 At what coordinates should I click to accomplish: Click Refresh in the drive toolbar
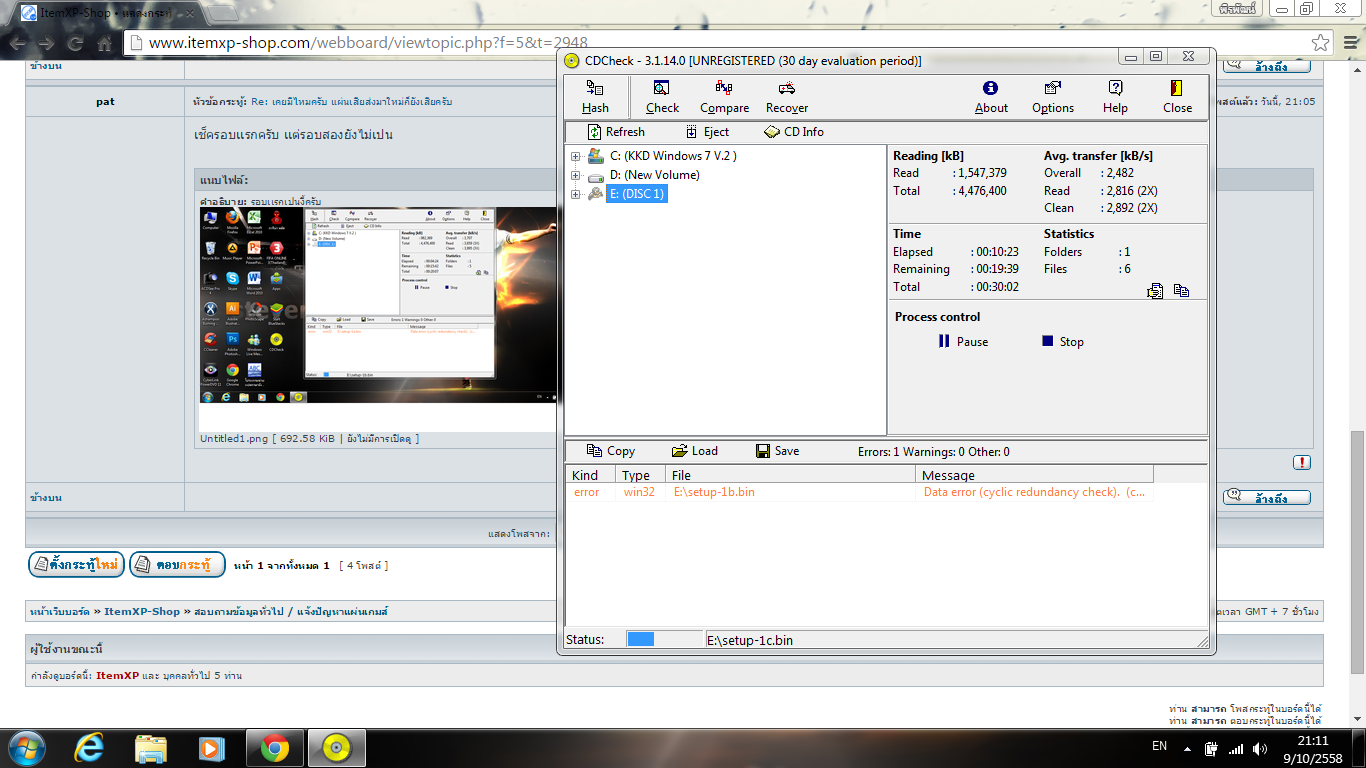(x=616, y=132)
